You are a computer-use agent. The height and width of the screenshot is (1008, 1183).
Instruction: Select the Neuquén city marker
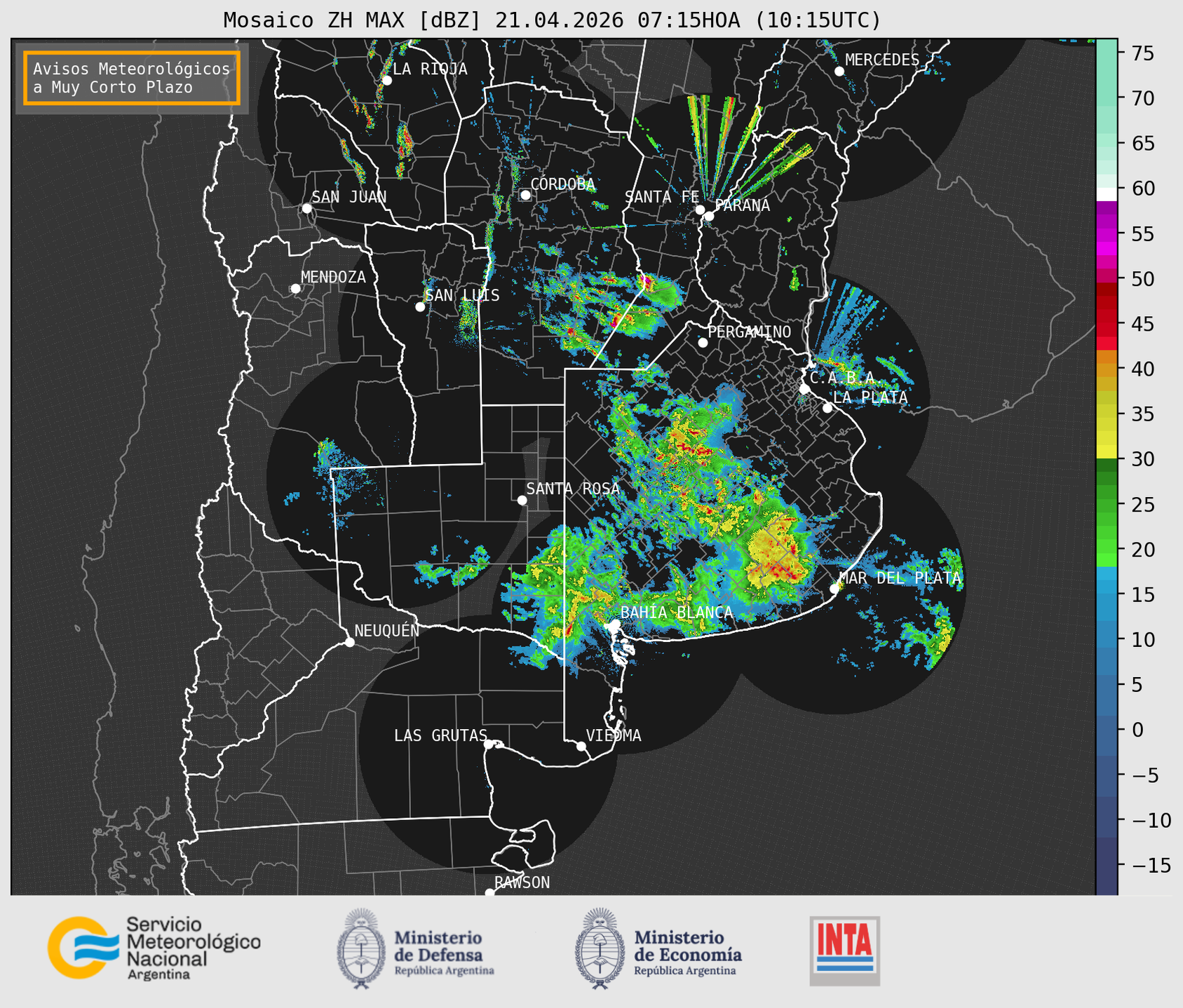pyautogui.click(x=349, y=642)
